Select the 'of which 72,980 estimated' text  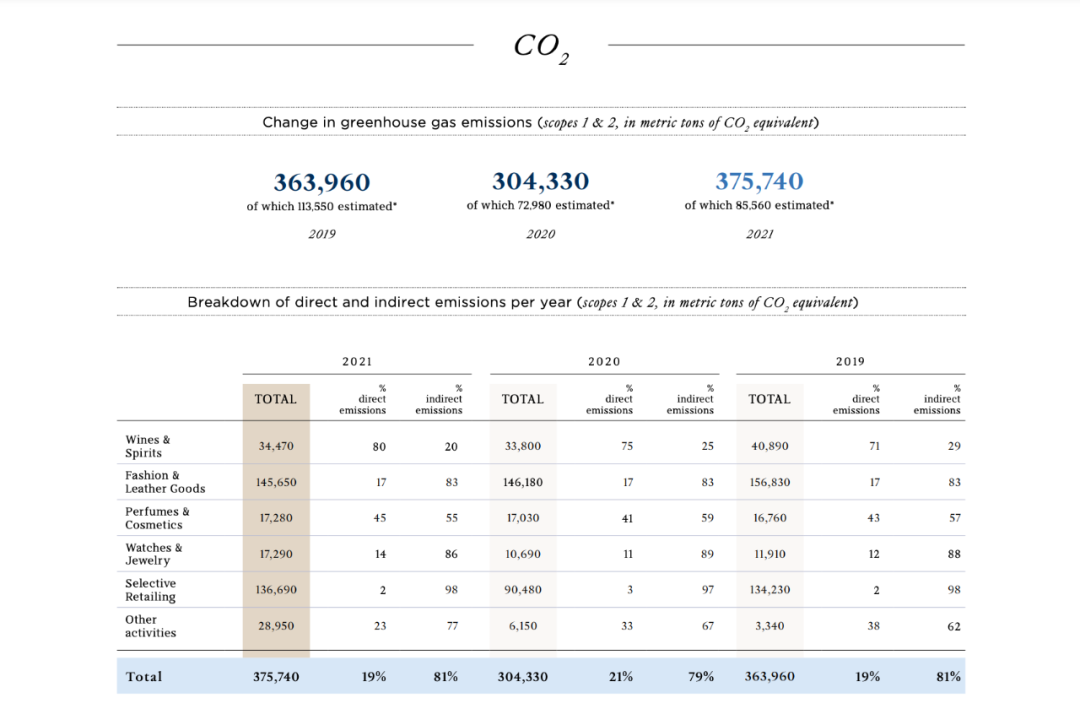[540, 205]
